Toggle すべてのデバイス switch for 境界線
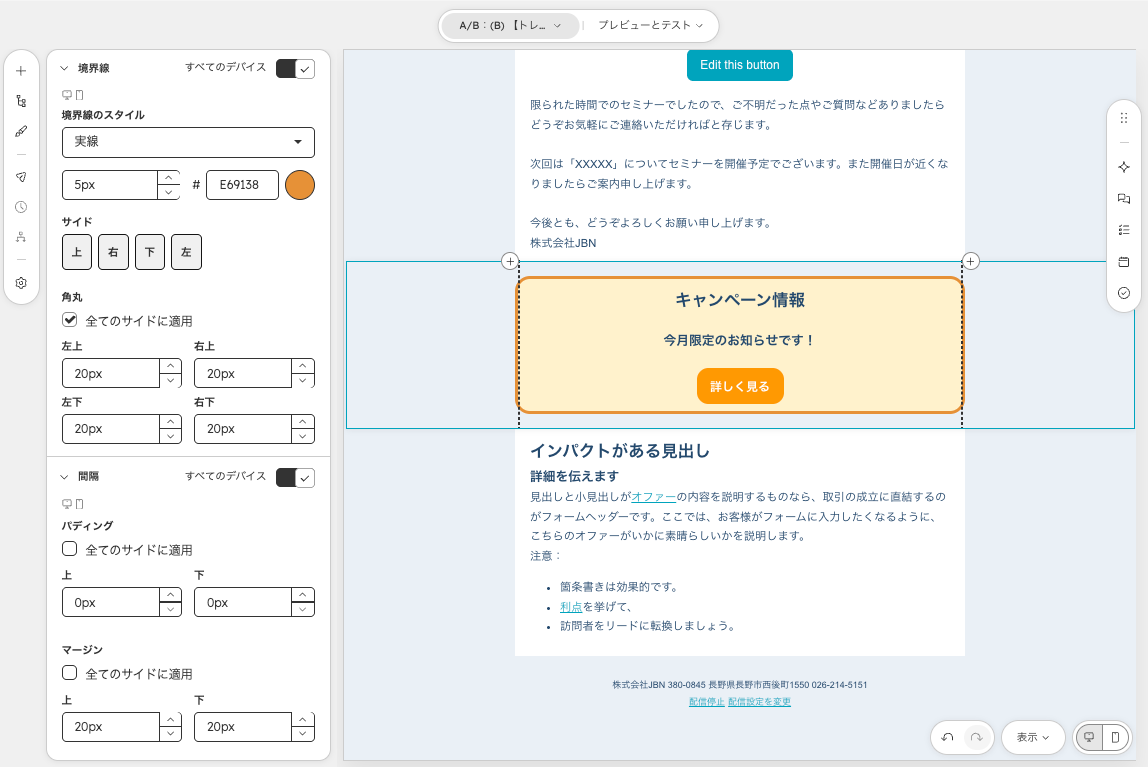Viewport: 1148px width, 767px height. [295, 69]
